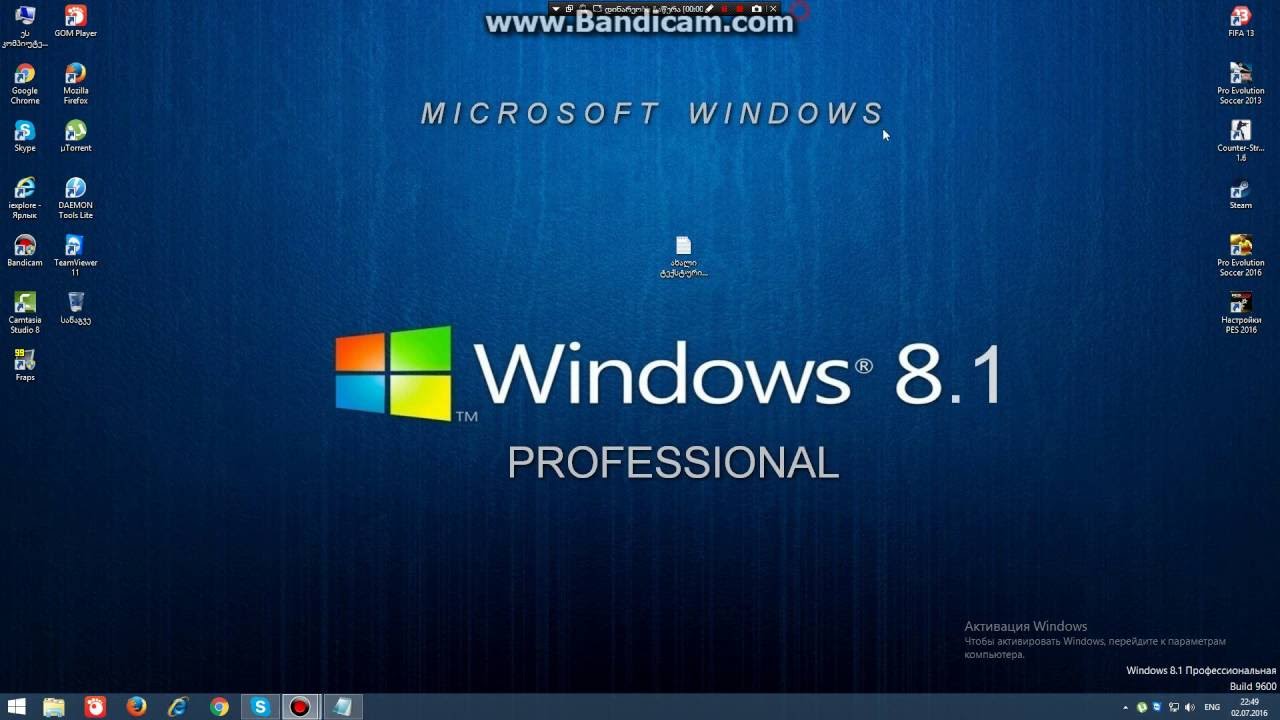Close the Bandicam recording bar
Screen dimensions: 1280x720
point(773,9)
